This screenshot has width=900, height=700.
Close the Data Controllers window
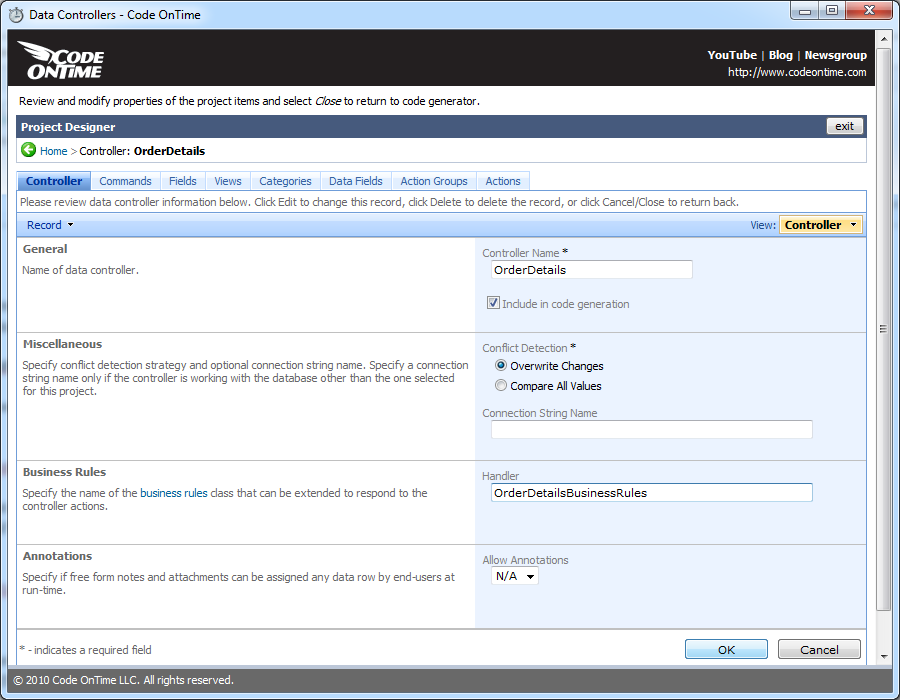(869, 11)
